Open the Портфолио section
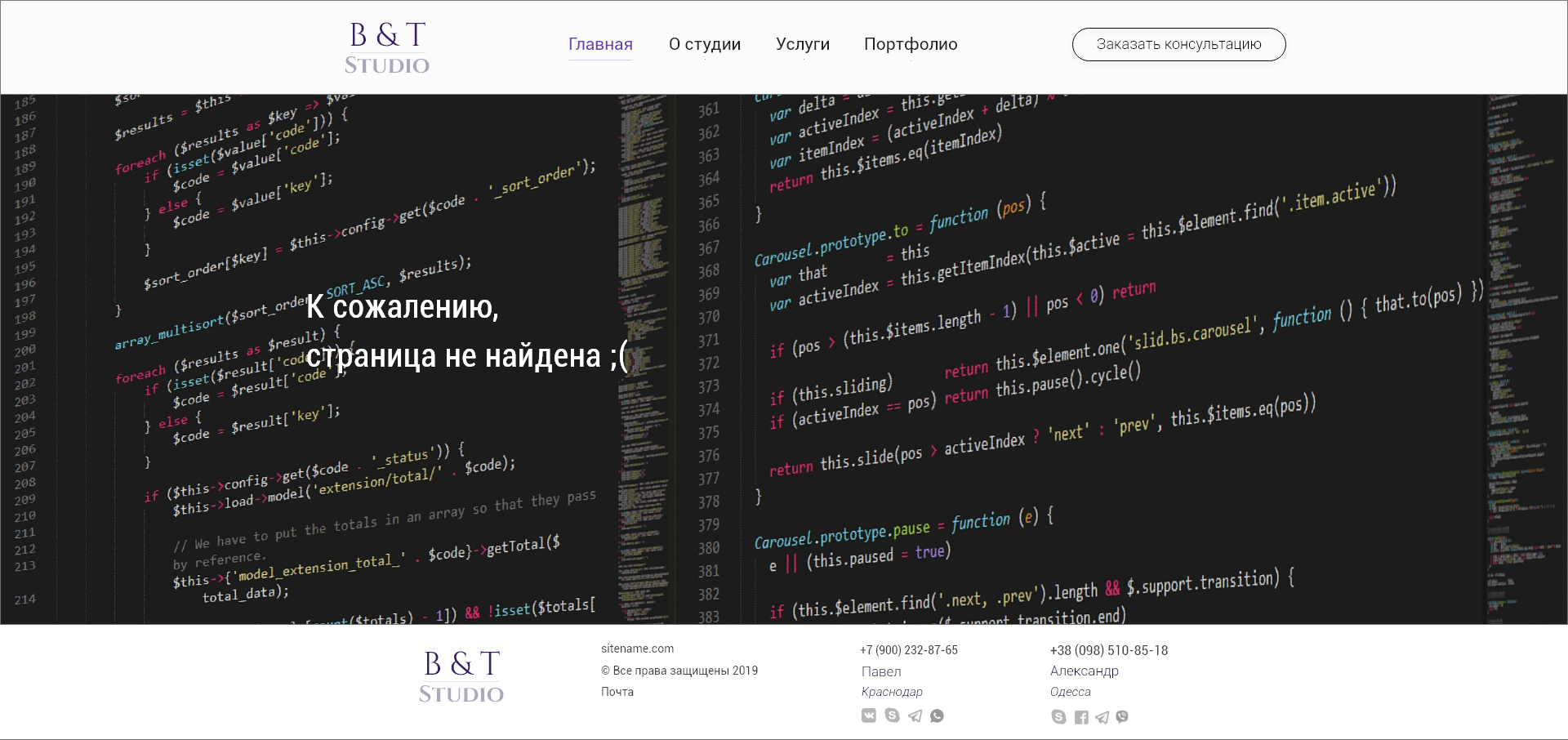The image size is (1568, 740). (x=910, y=45)
